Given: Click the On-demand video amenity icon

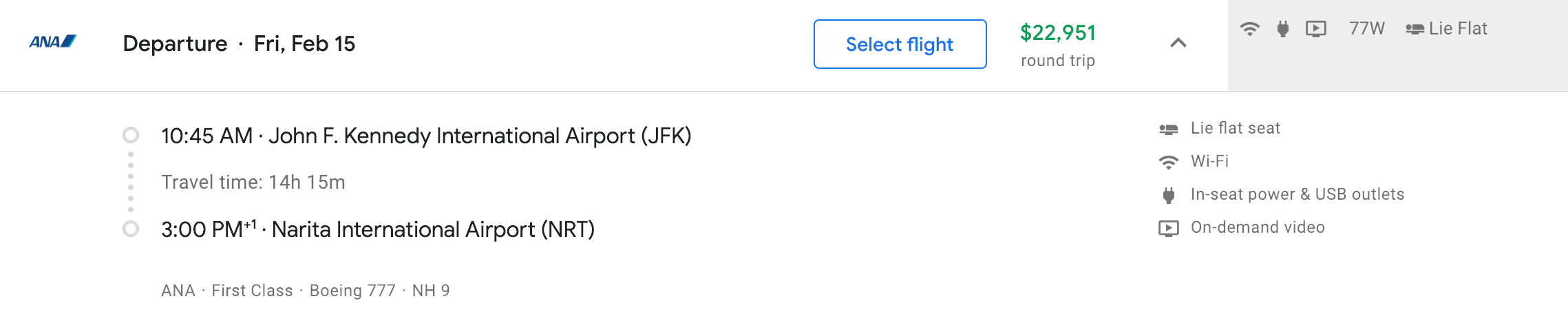Looking at the screenshot, I should pyautogui.click(x=1168, y=228).
